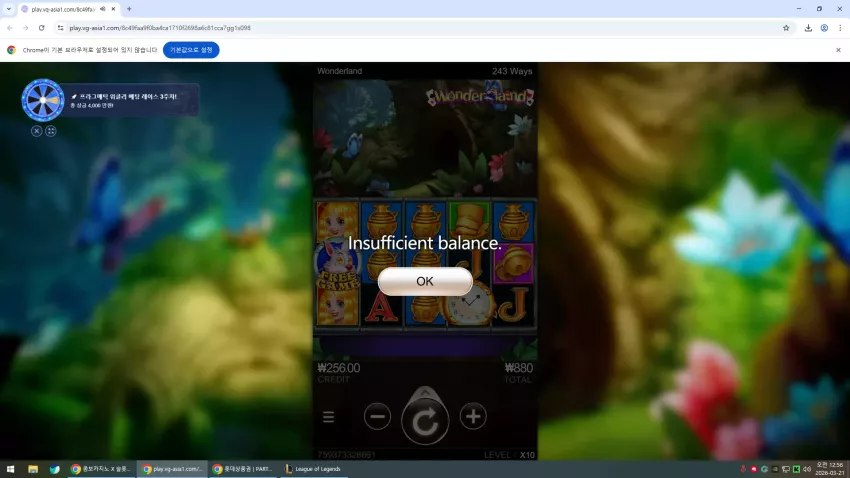Click the blue set-as-default browser button

(x=191, y=50)
